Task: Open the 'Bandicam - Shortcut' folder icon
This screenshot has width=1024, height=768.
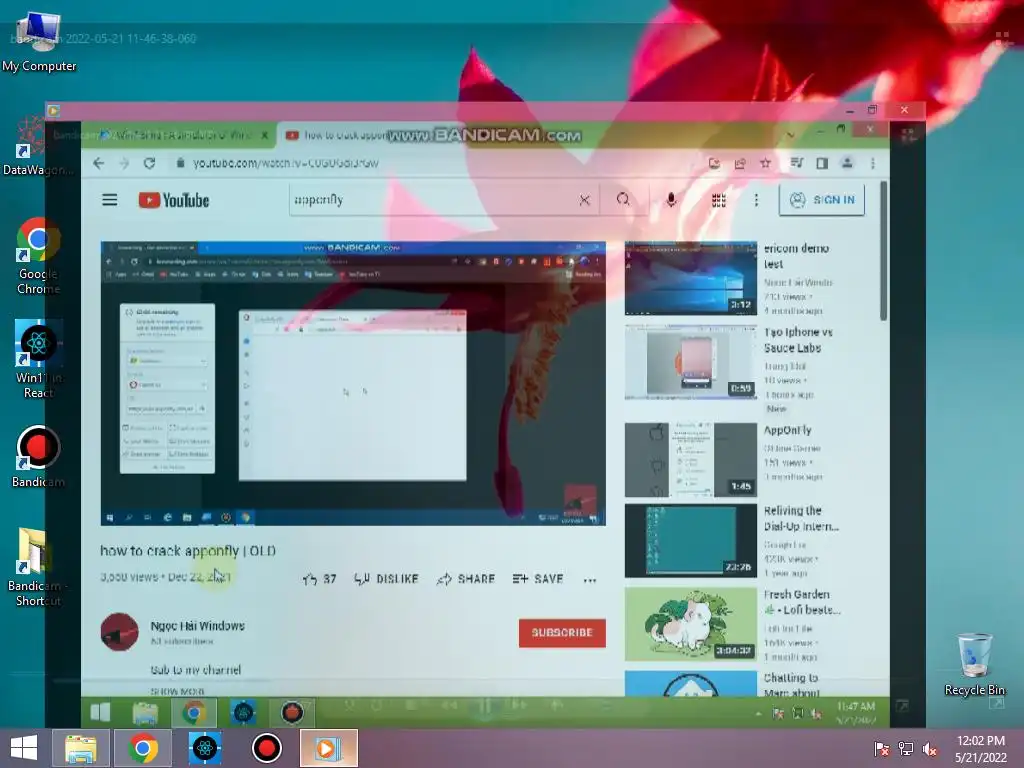Action: (x=39, y=567)
